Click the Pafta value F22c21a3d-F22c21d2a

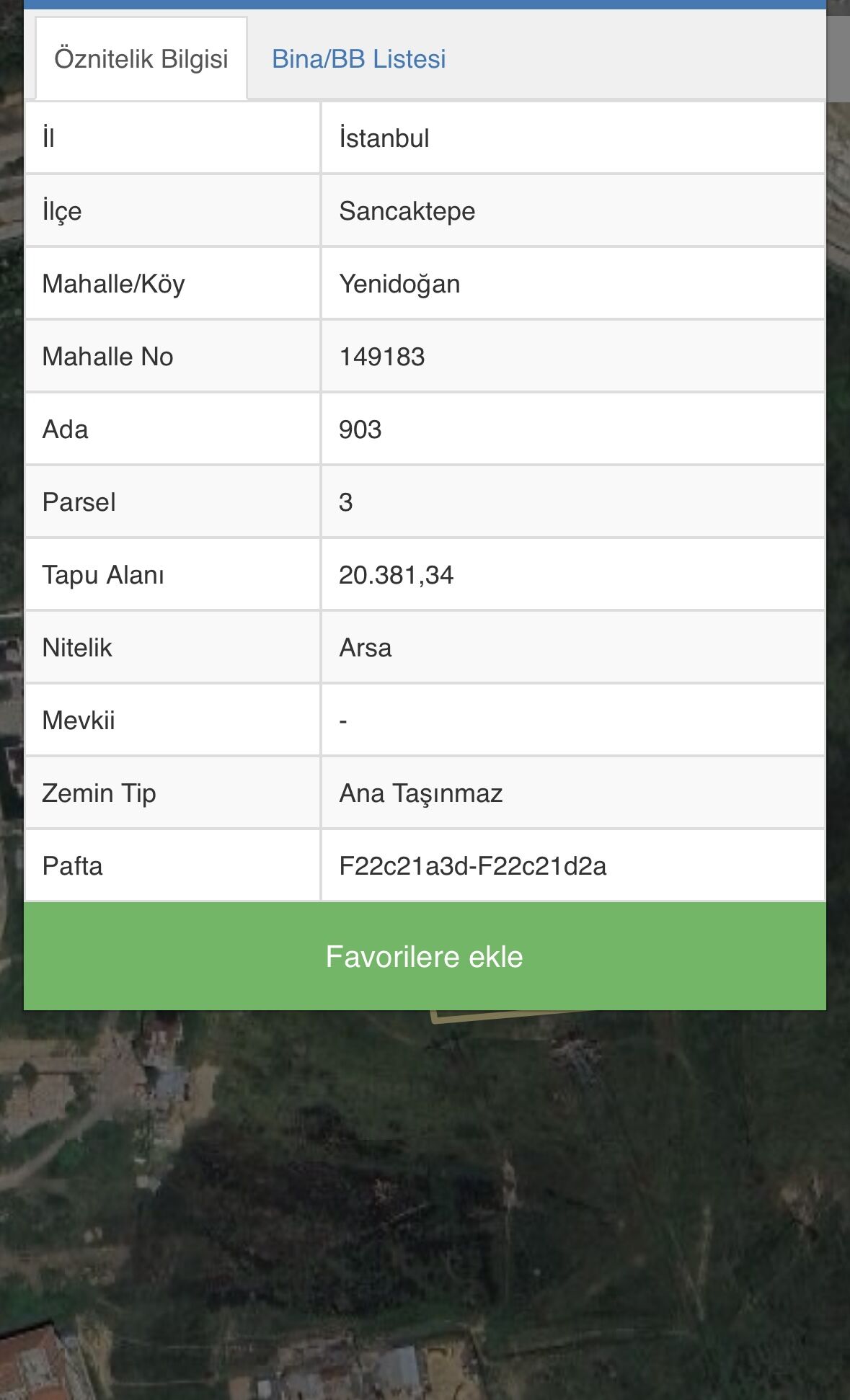(x=473, y=866)
